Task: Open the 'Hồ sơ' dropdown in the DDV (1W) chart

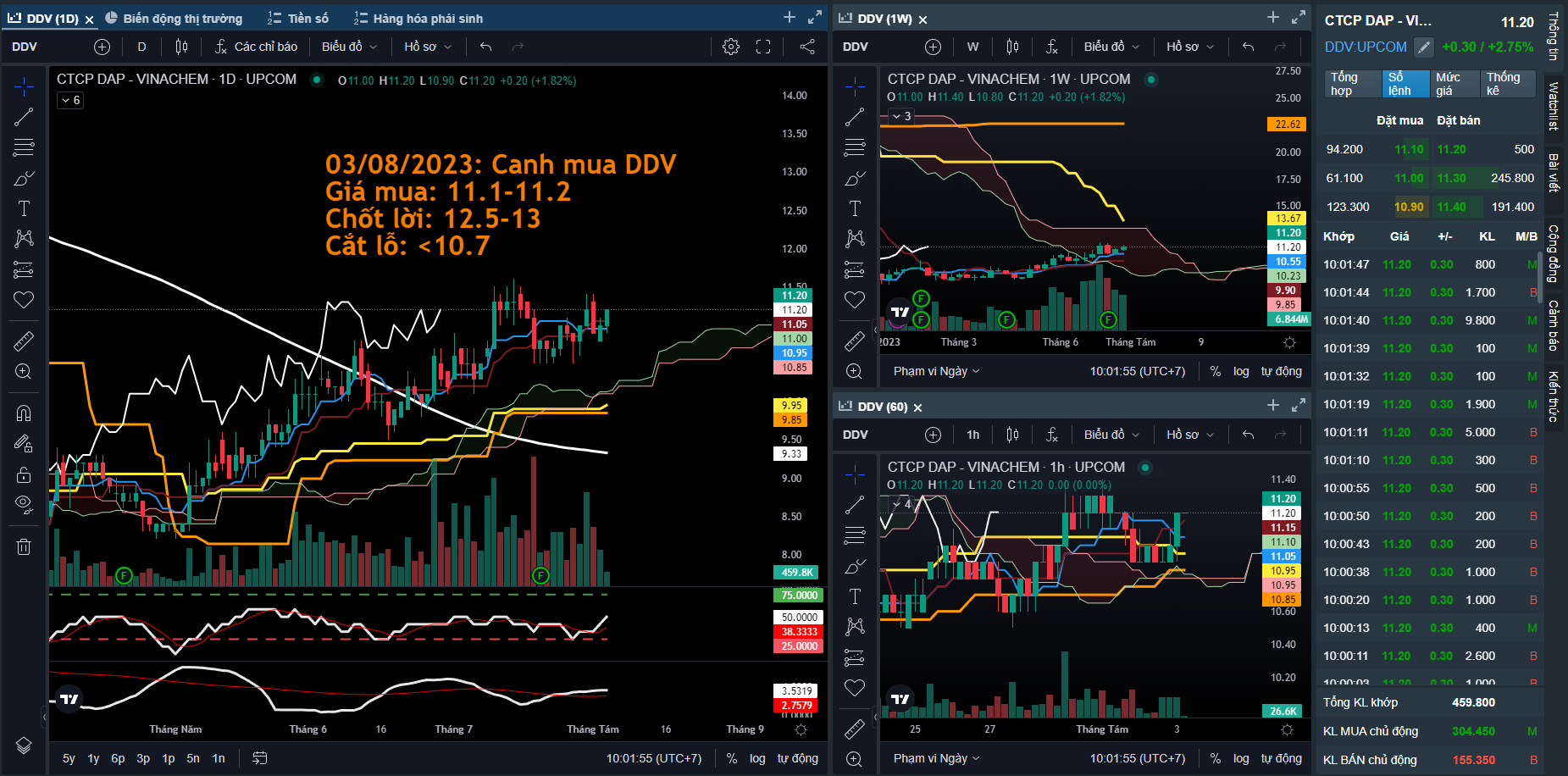Action: click(1190, 47)
